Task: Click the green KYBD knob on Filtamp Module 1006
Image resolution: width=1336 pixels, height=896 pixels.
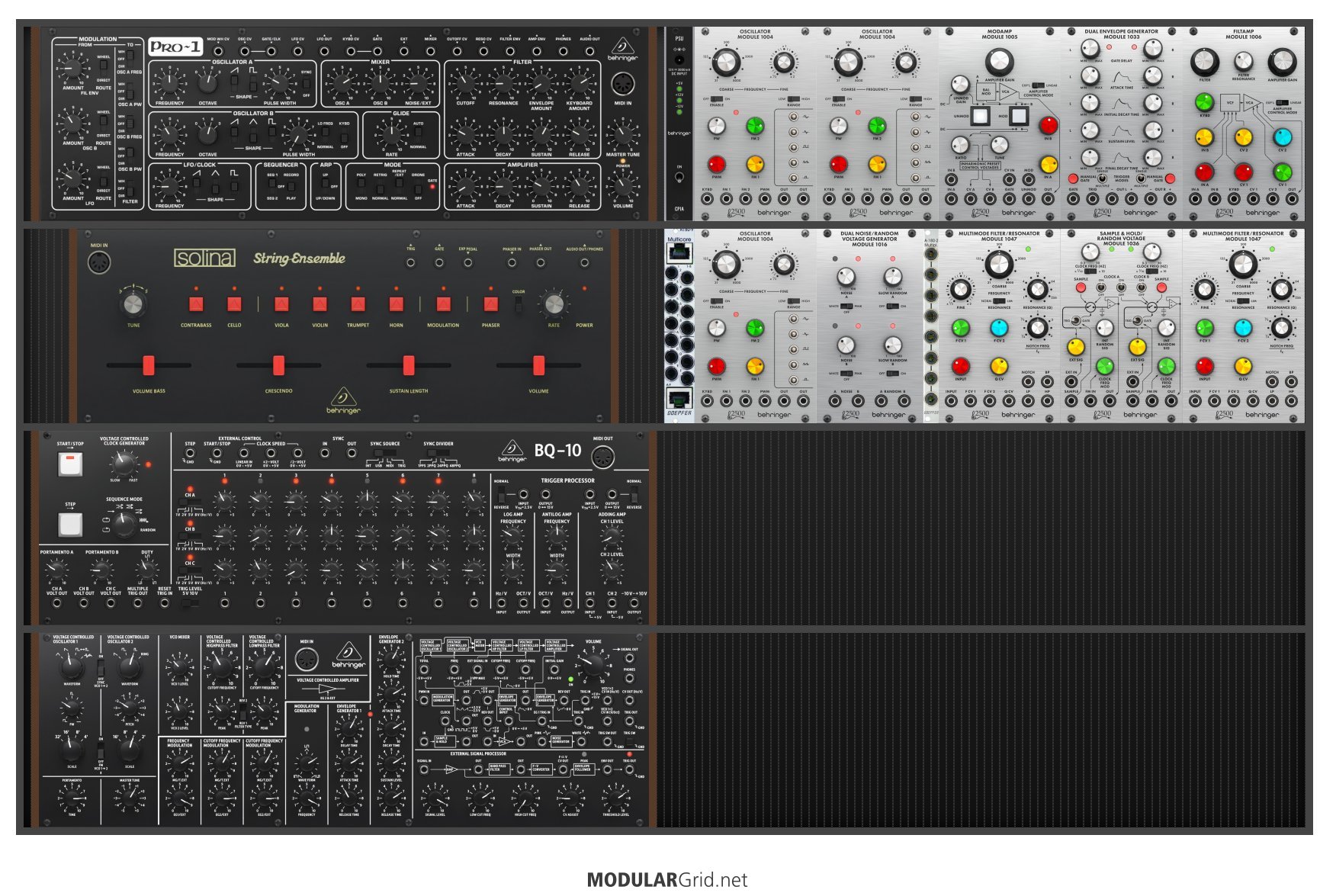Action: (x=1204, y=101)
